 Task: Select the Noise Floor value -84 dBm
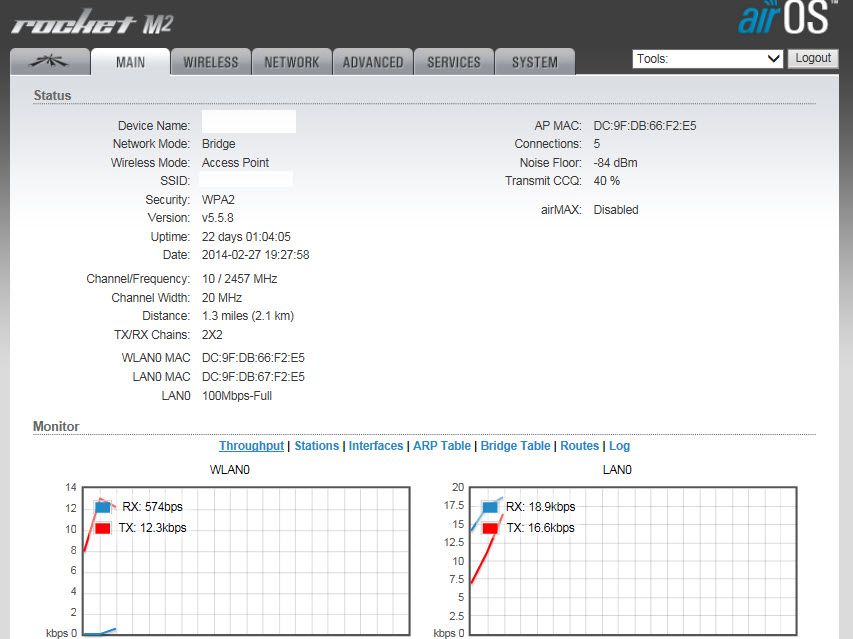(615, 163)
